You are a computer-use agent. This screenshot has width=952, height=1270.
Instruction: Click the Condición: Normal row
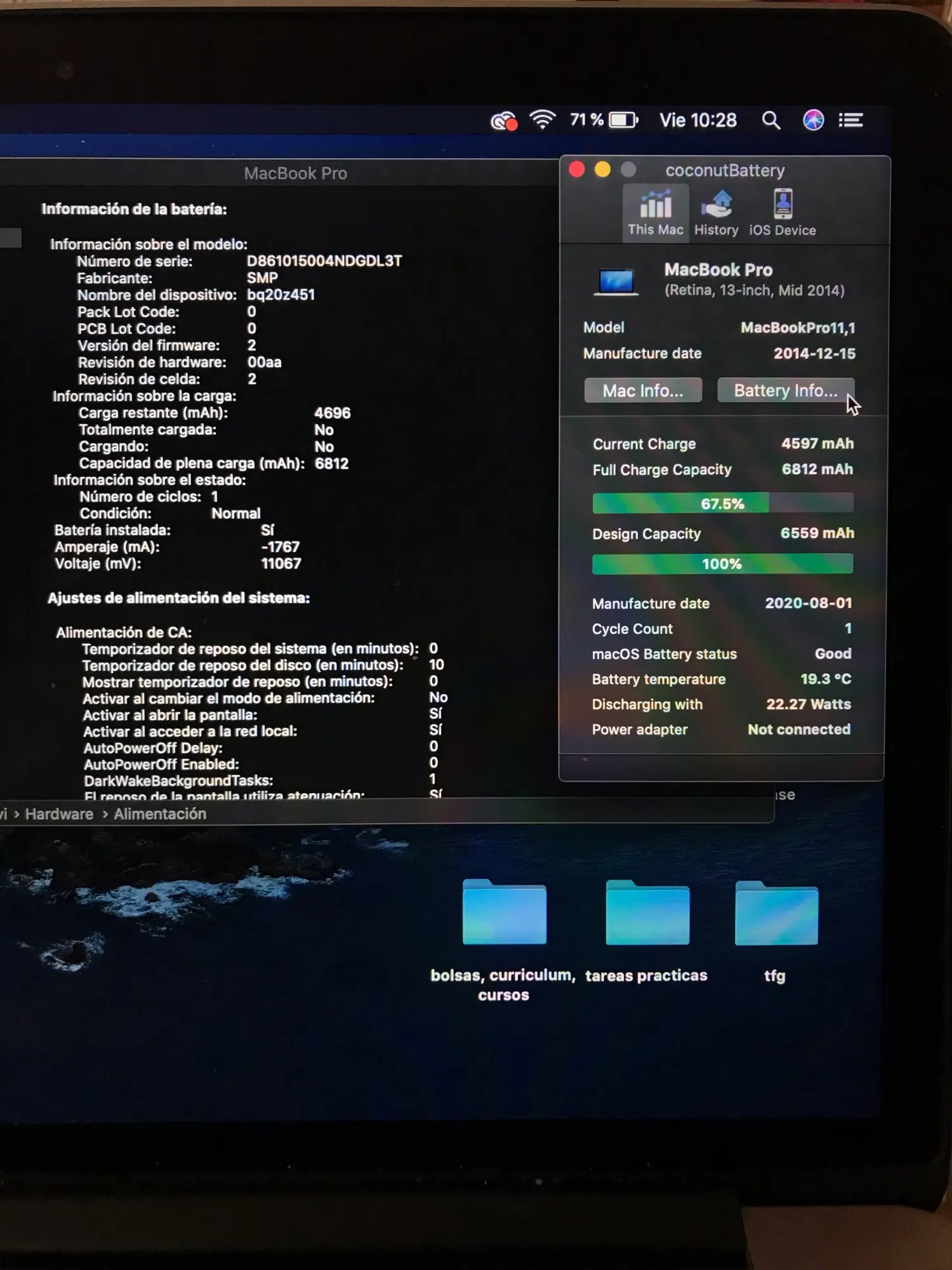click(x=170, y=513)
